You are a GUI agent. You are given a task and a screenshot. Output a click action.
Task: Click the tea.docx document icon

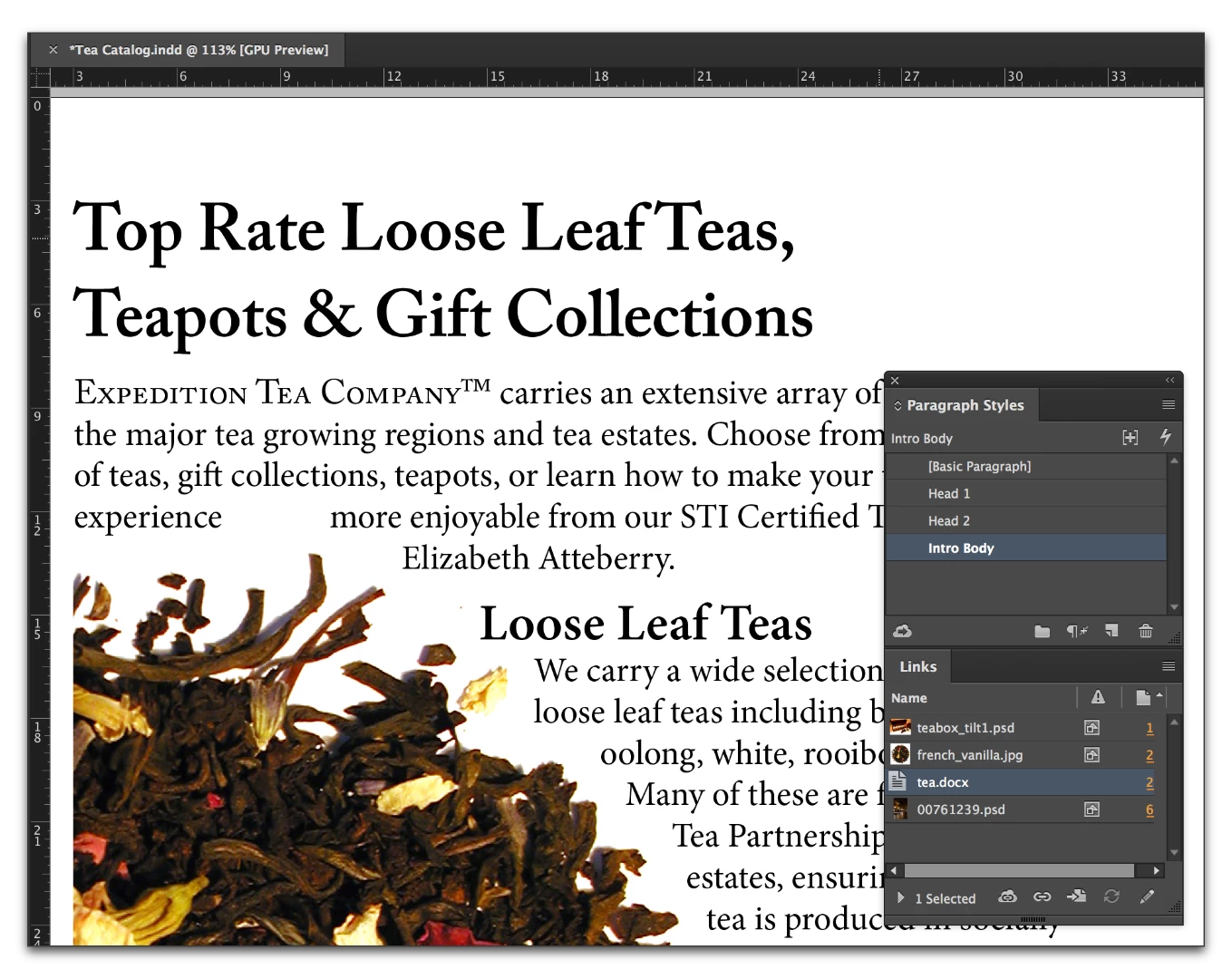pos(898,781)
